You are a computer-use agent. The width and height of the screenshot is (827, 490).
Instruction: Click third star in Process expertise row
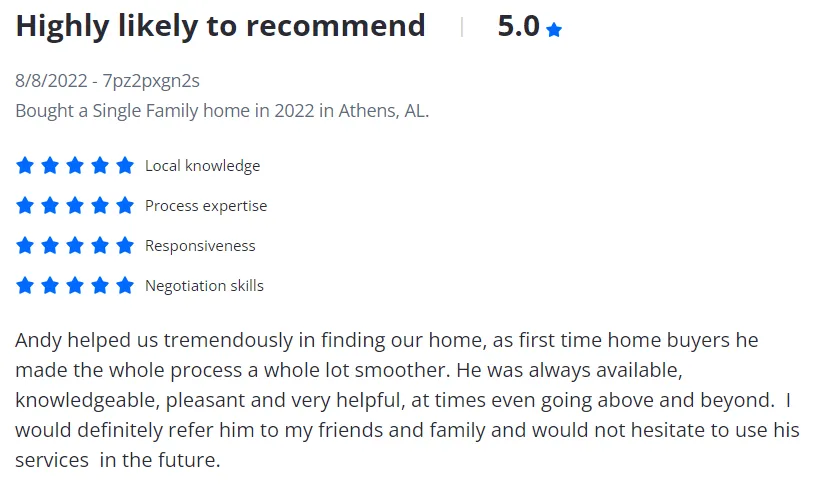(x=75, y=205)
